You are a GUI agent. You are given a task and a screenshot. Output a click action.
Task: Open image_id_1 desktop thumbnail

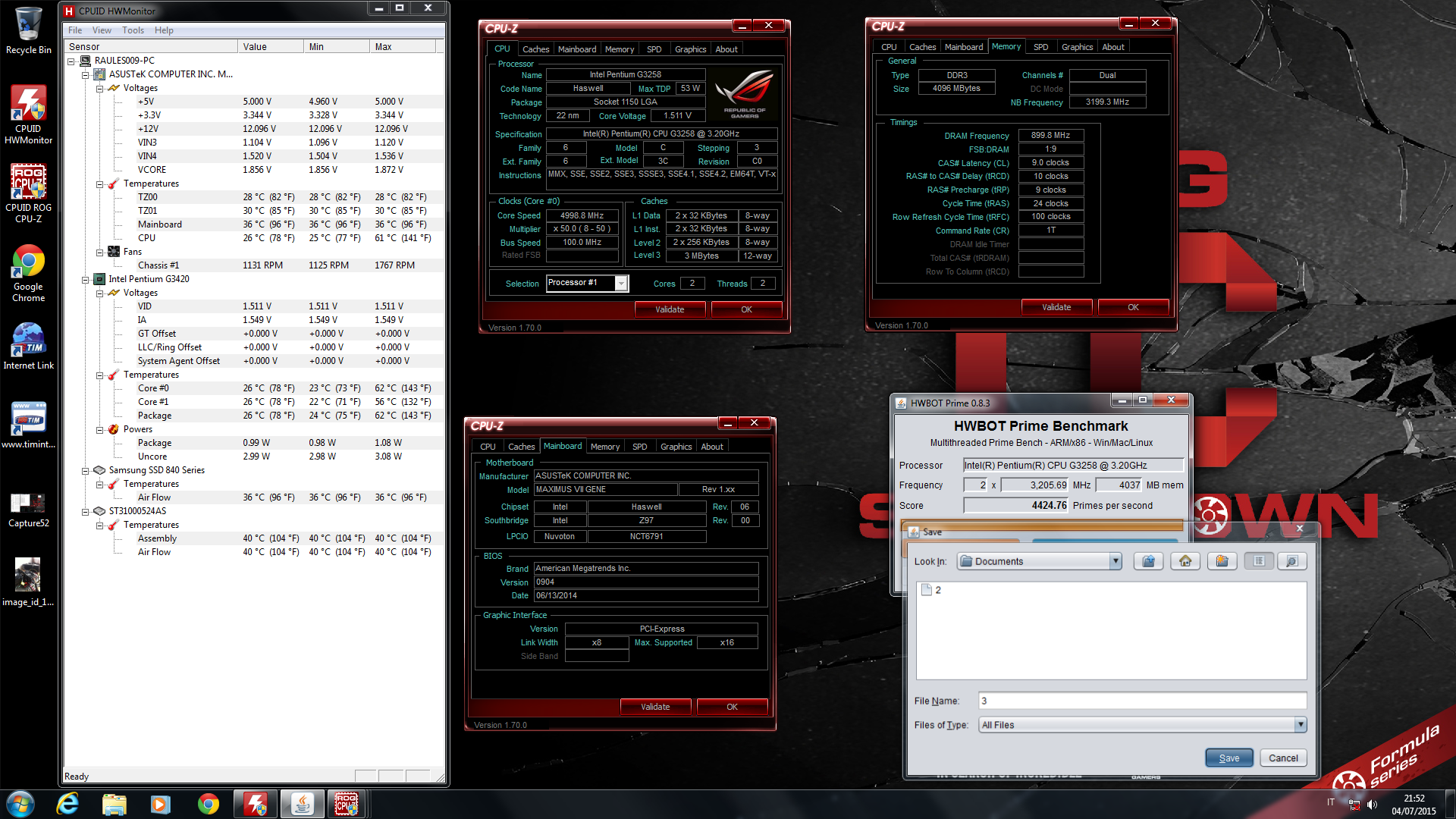(x=28, y=582)
